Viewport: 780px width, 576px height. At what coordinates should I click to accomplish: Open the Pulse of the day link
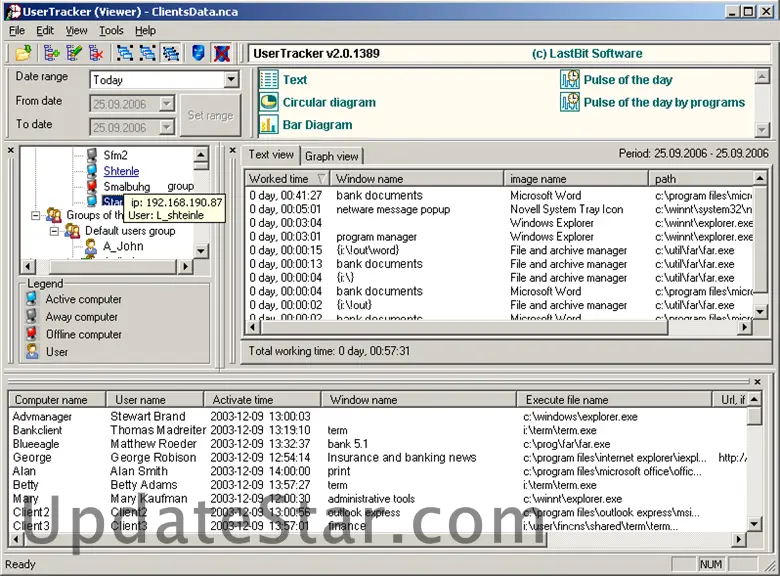(x=628, y=80)
